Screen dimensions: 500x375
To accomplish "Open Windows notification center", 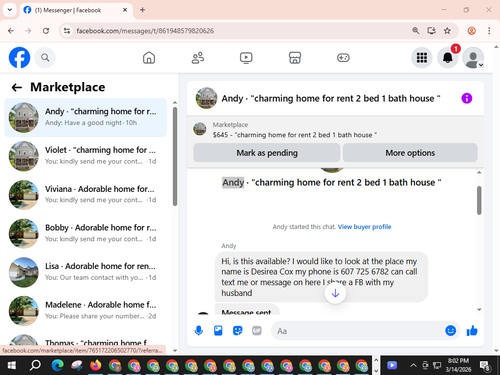I will (485, 366).
